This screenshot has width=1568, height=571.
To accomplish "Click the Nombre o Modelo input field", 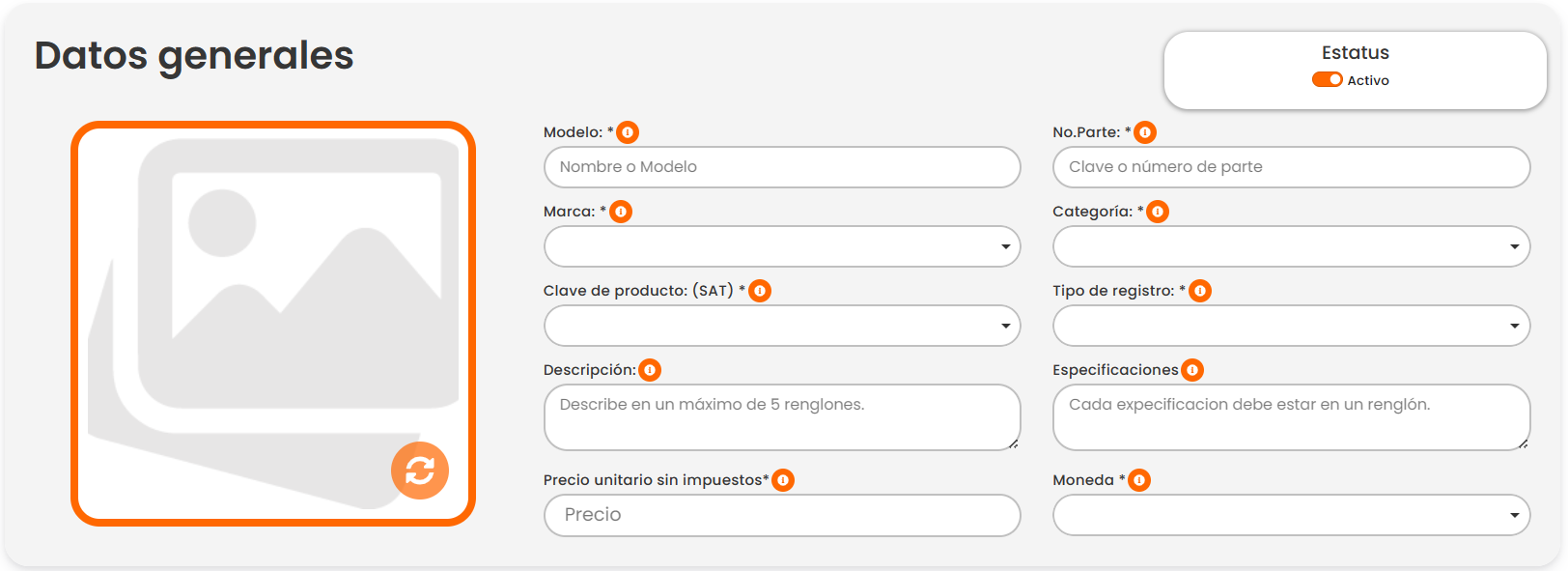I will (782, 167).
